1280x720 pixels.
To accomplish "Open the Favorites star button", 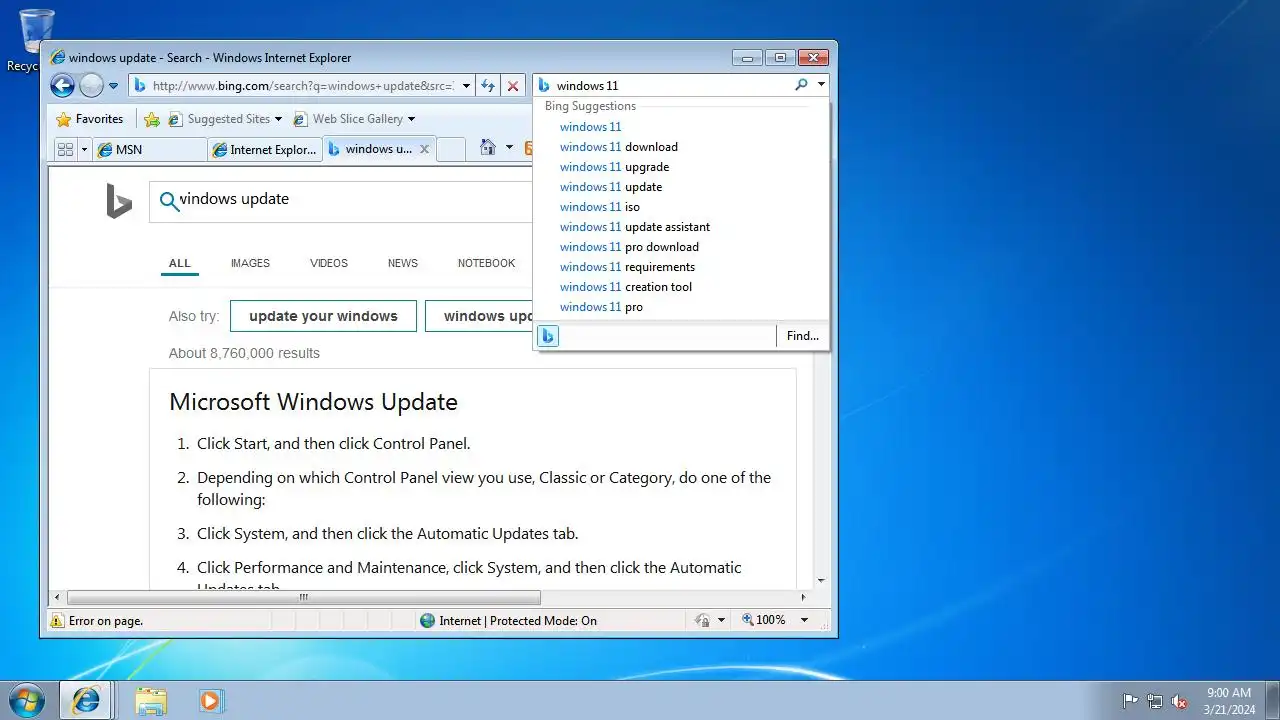I will coord(90,119).
